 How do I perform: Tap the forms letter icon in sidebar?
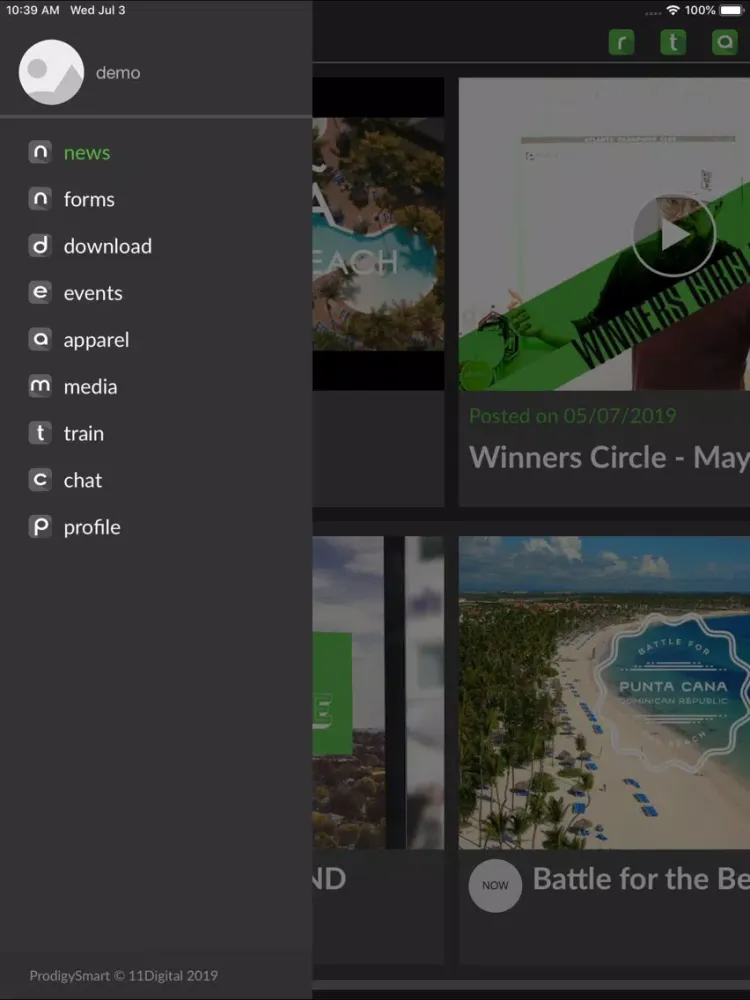[x=40, y=199]
